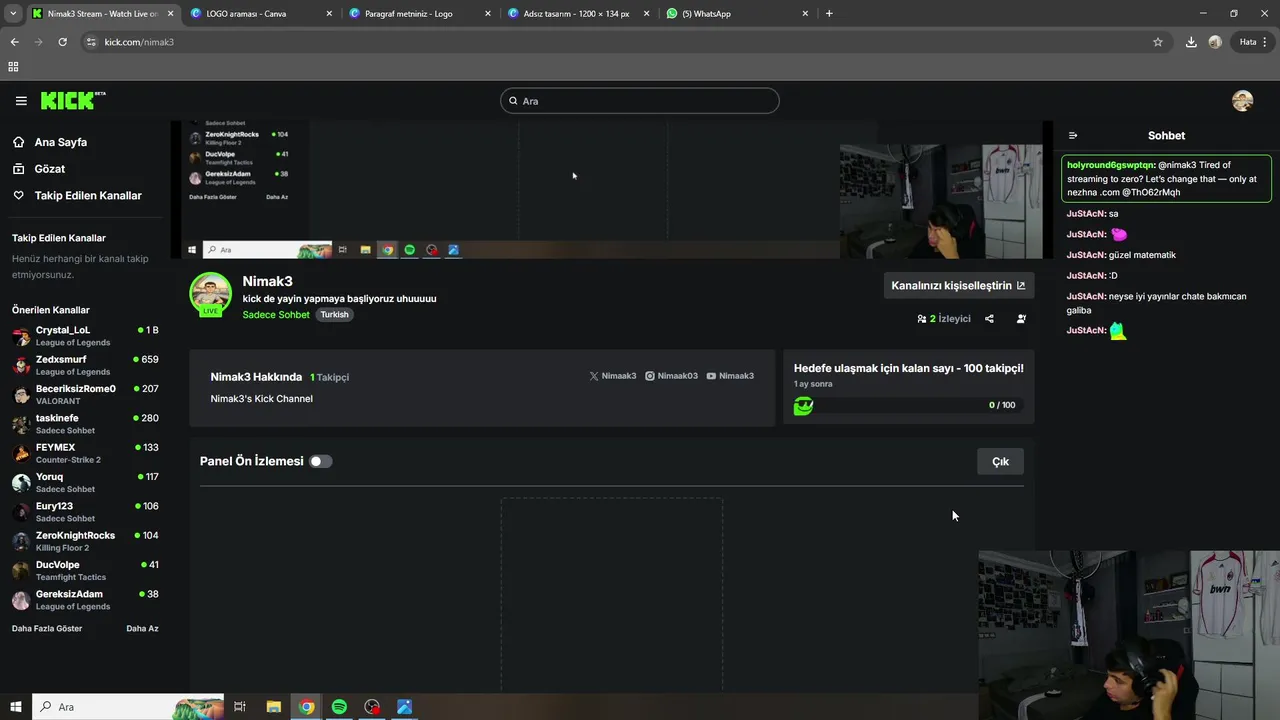Screen dimensions: 1280x720
Task: Open DucVolpe recommended channel
Action: pyautogui.click(x=85, y=571)
